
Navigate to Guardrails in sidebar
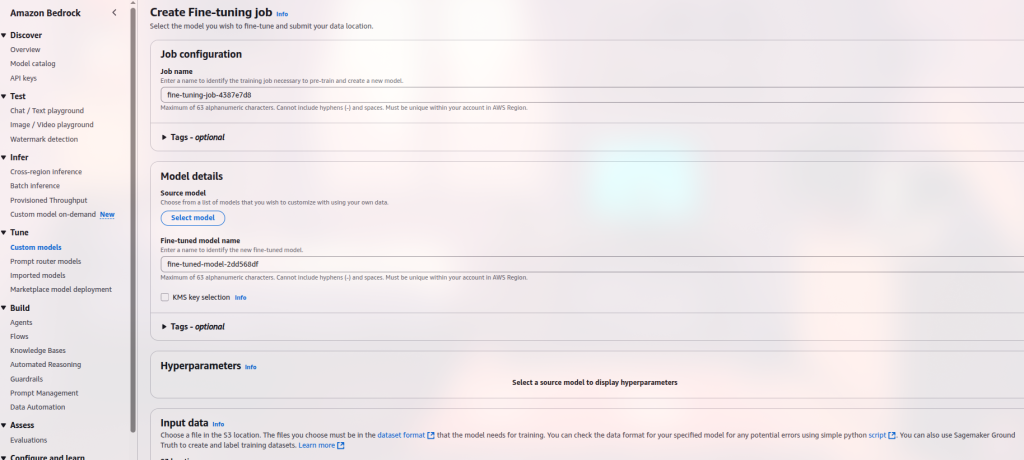point(29,379)
